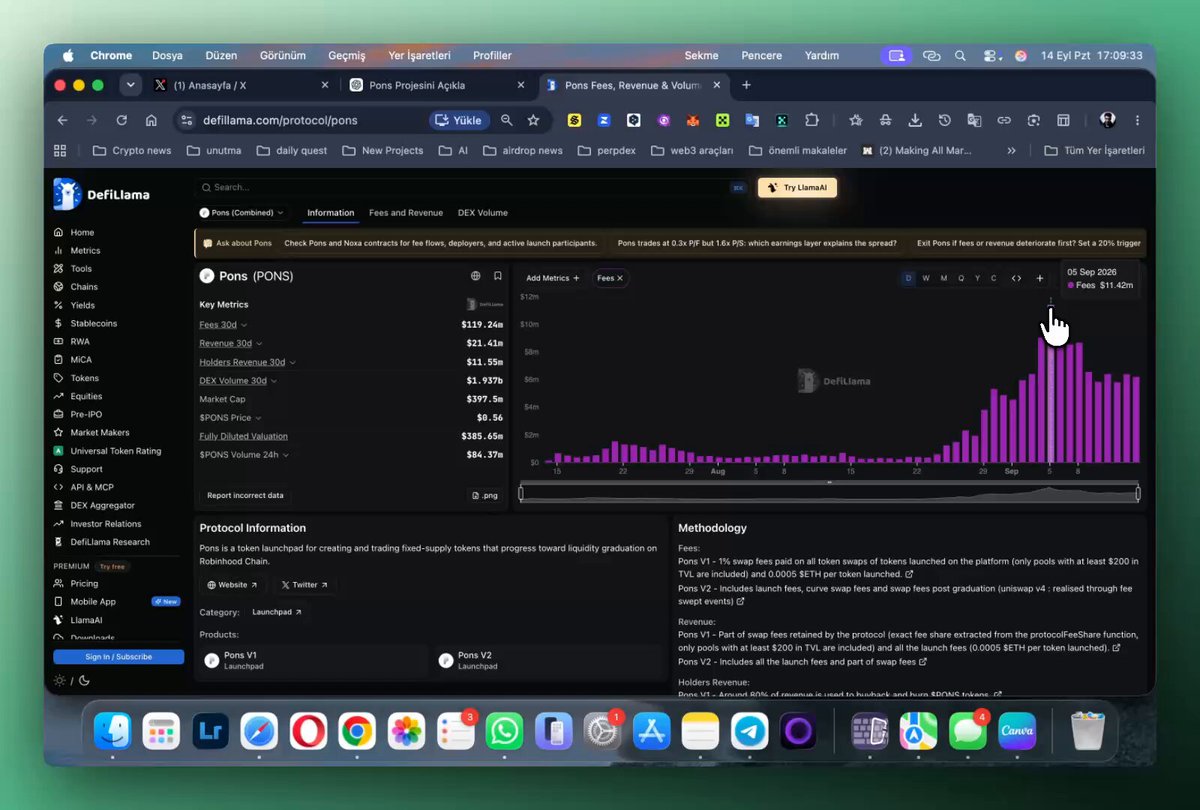Click the chart range slider's right handle
Screen dimensions: 1200x810
tap(1138, 493)
